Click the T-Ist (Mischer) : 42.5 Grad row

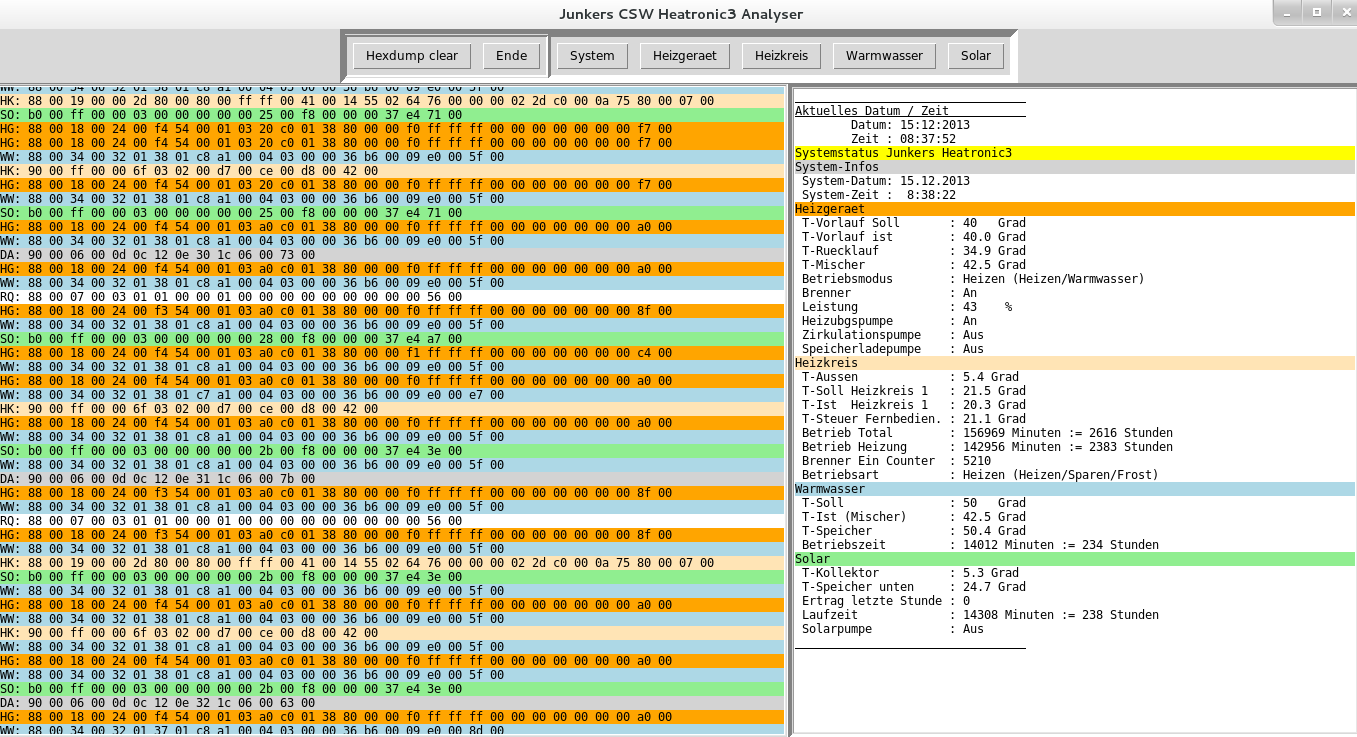pyautogui.click(x=914, y=517)
